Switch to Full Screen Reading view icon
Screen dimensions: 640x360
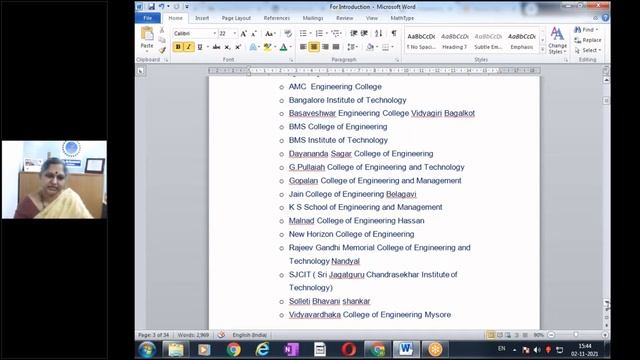tap(500, 335)
